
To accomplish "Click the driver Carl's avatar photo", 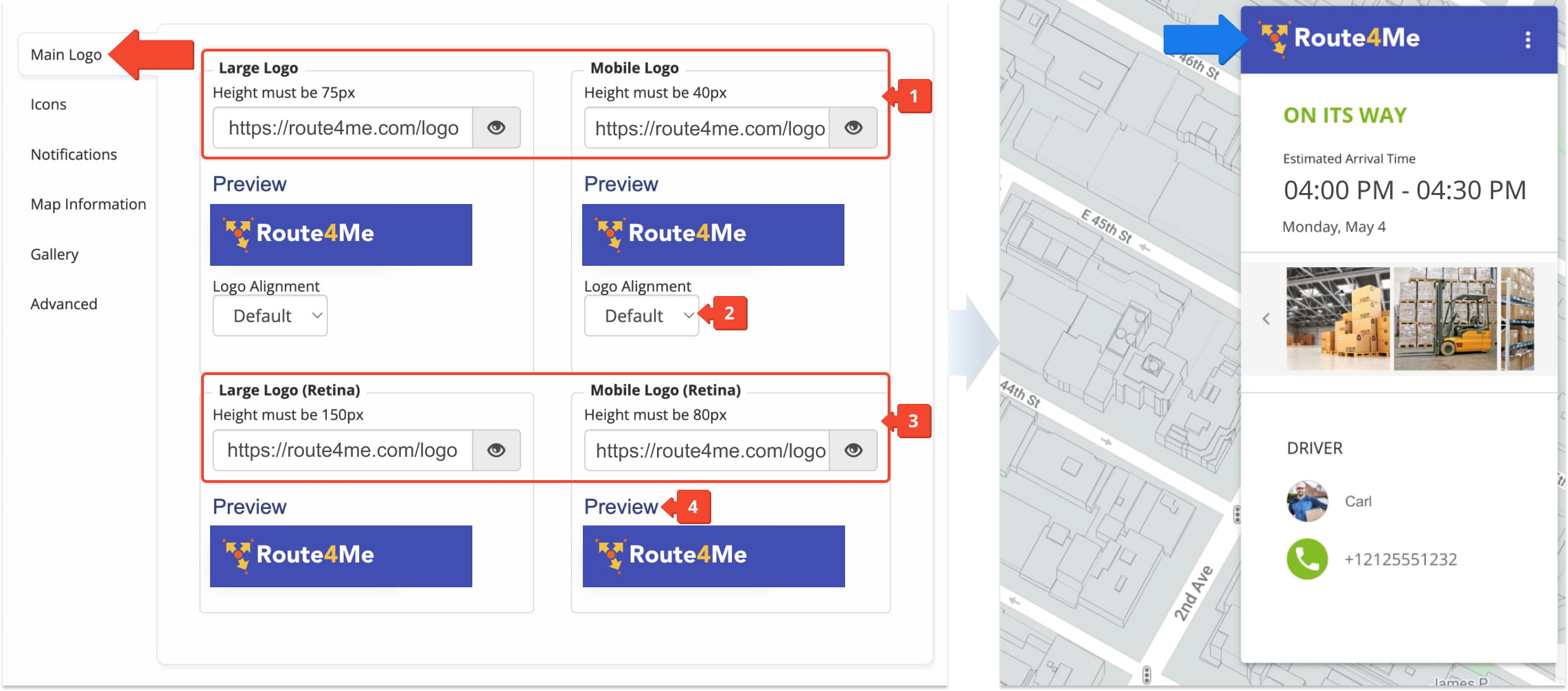I will coord(1306,501).
